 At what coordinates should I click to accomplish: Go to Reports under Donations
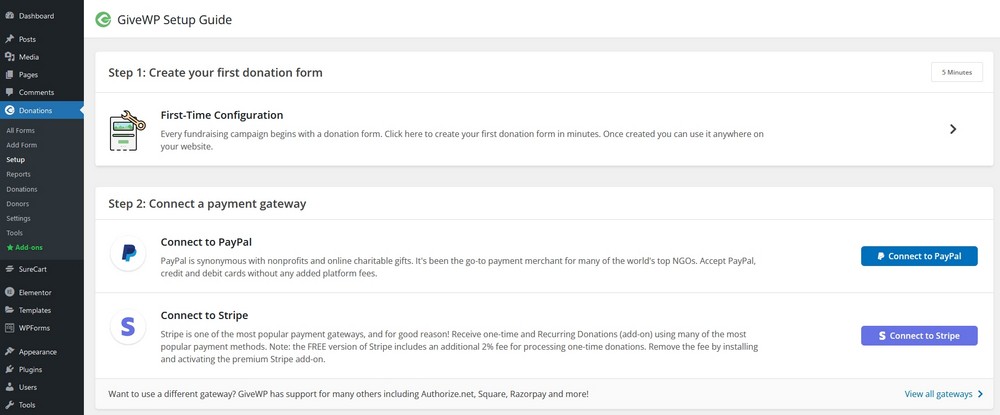point(18,174)
